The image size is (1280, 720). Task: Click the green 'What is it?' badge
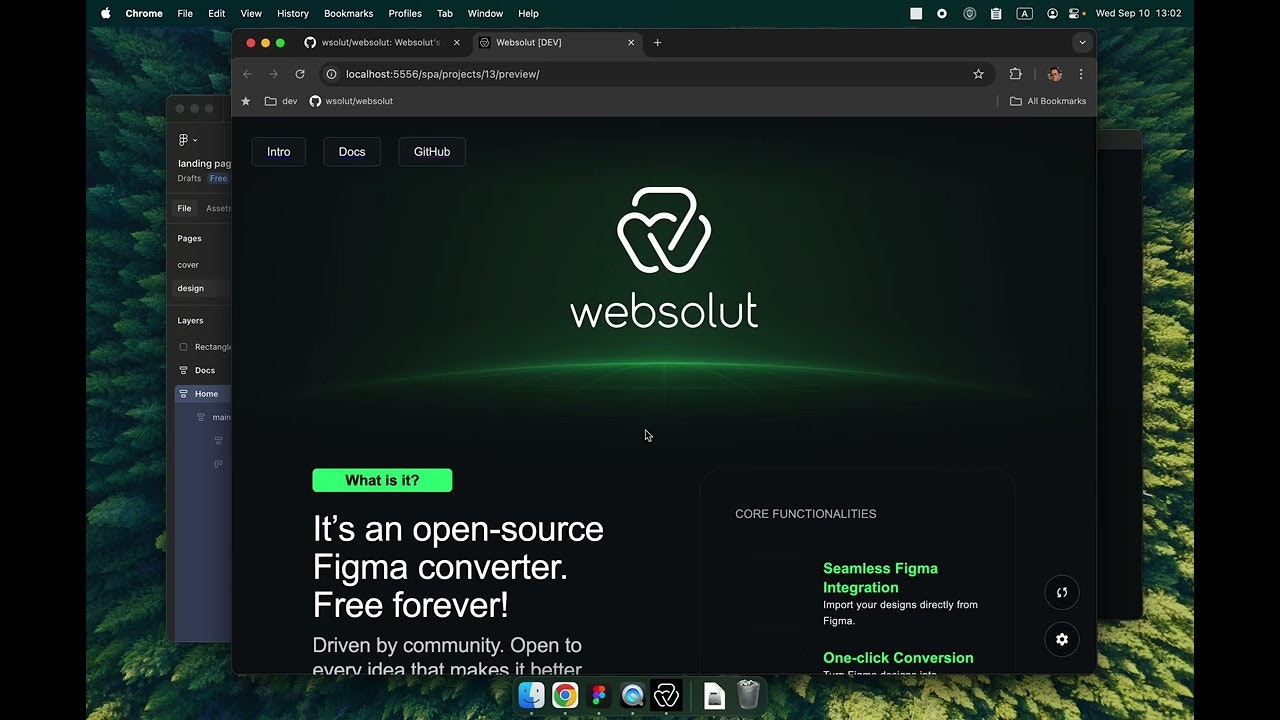pos(382,480)
